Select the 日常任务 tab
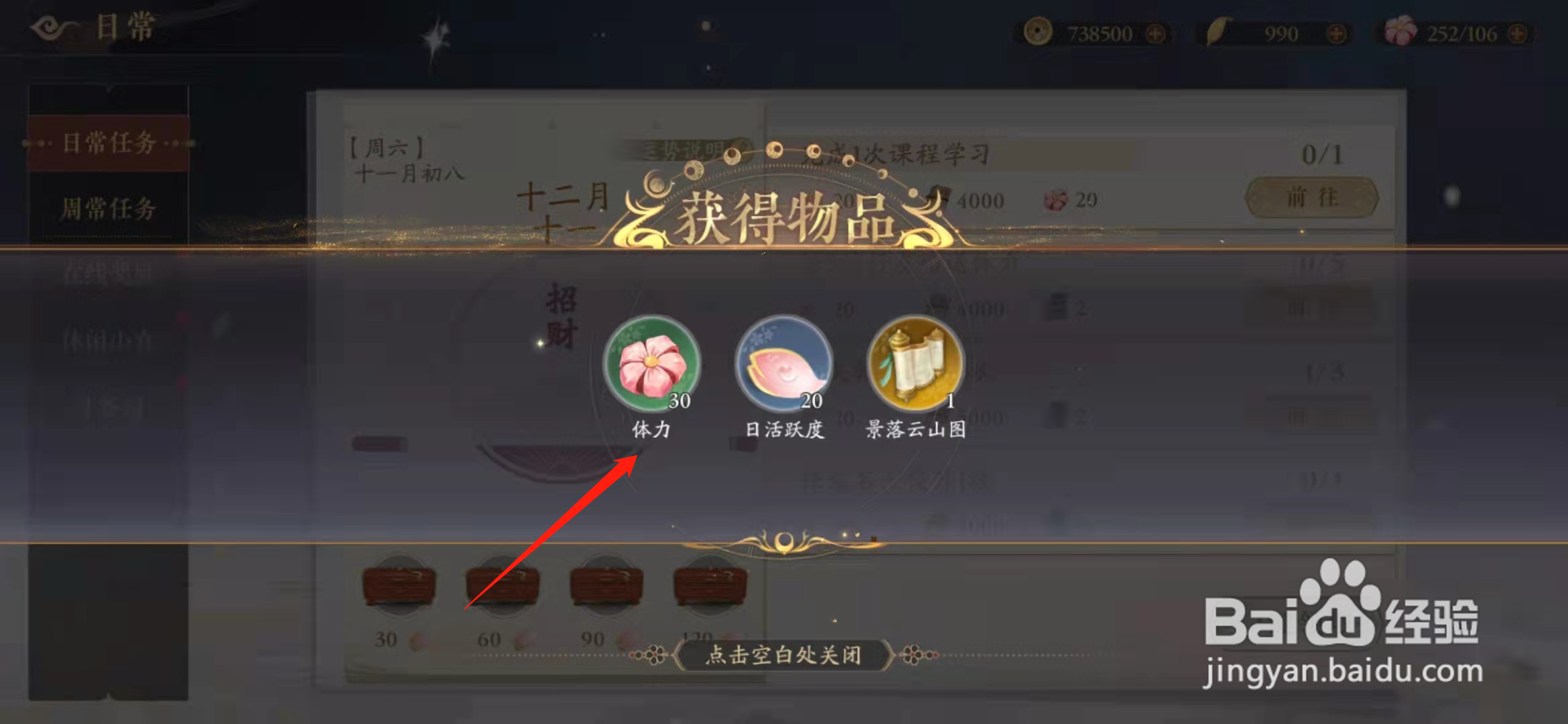The height and width of the screenshot is (724, 1568). pyautogui.click(x=109, y=143)
